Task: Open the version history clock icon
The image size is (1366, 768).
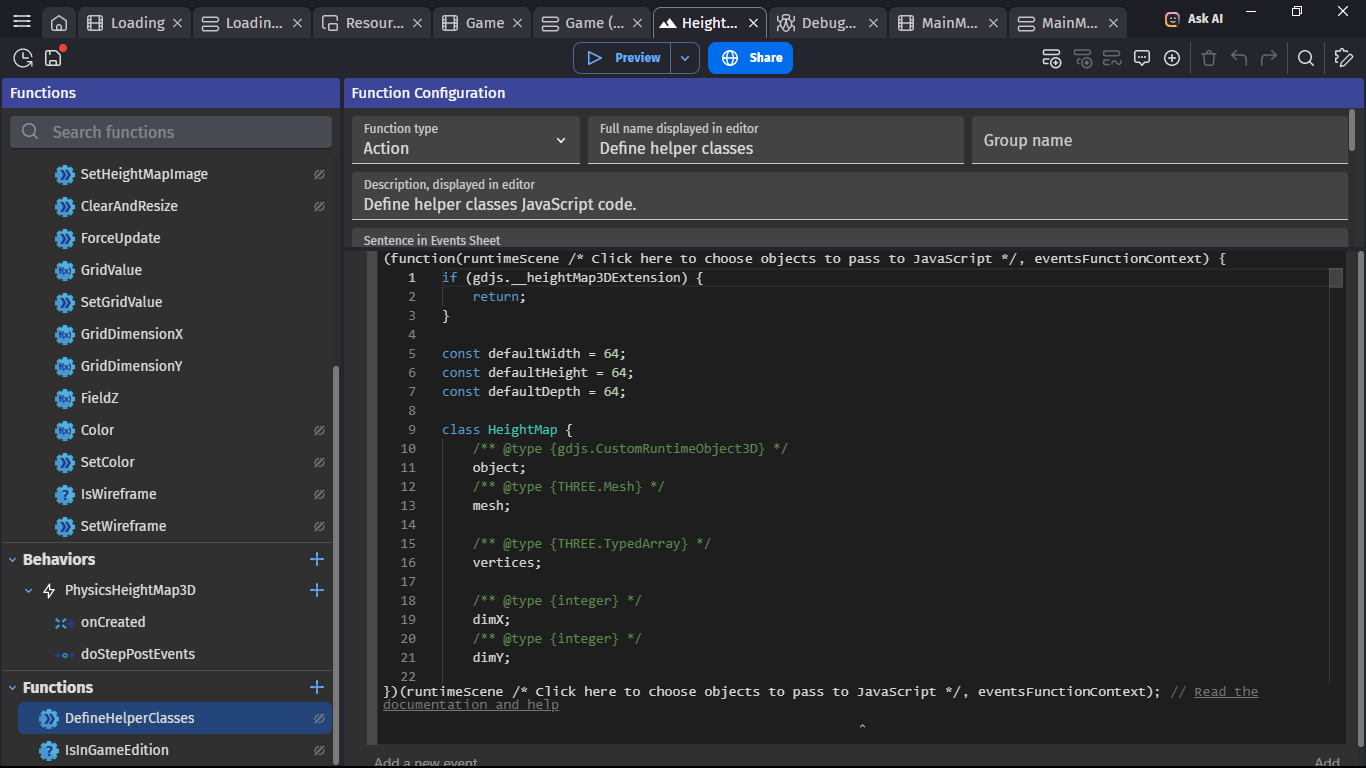Action: pyautogui.click(x=23, y=58)
